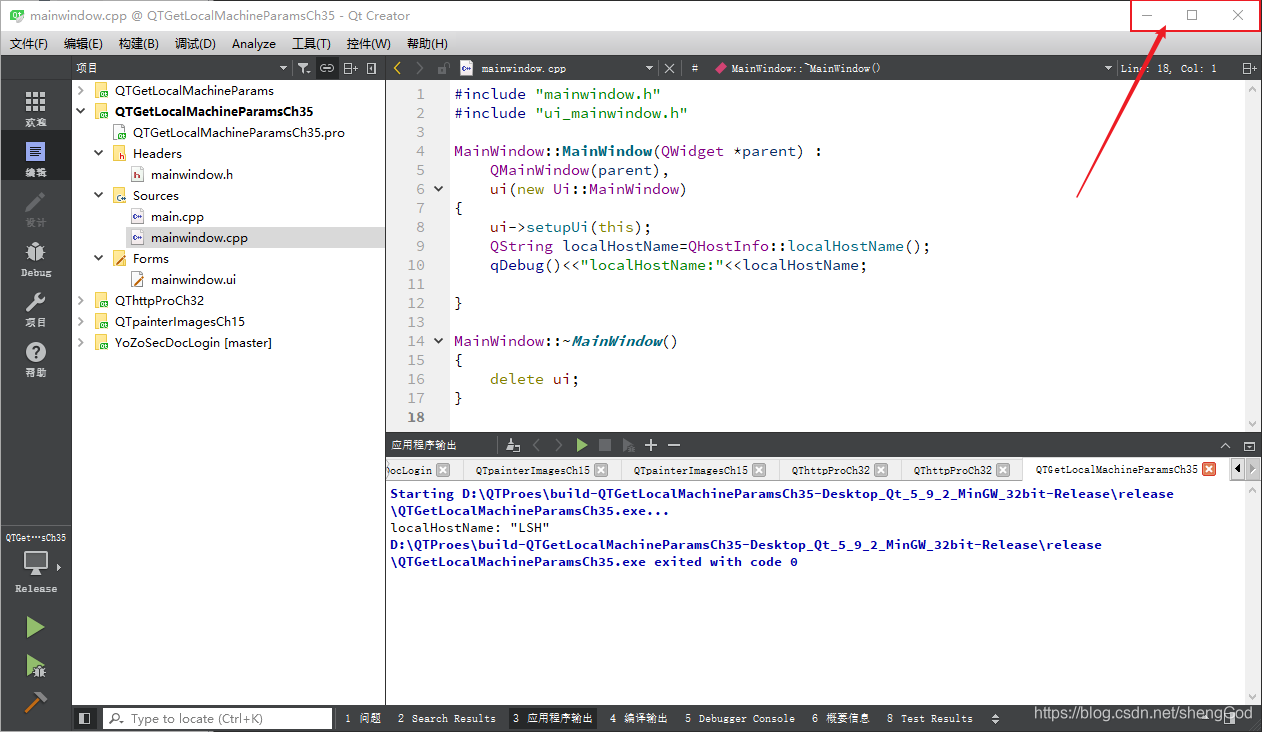
Task: Go back in editor navigation history
Action: [397, 68]
